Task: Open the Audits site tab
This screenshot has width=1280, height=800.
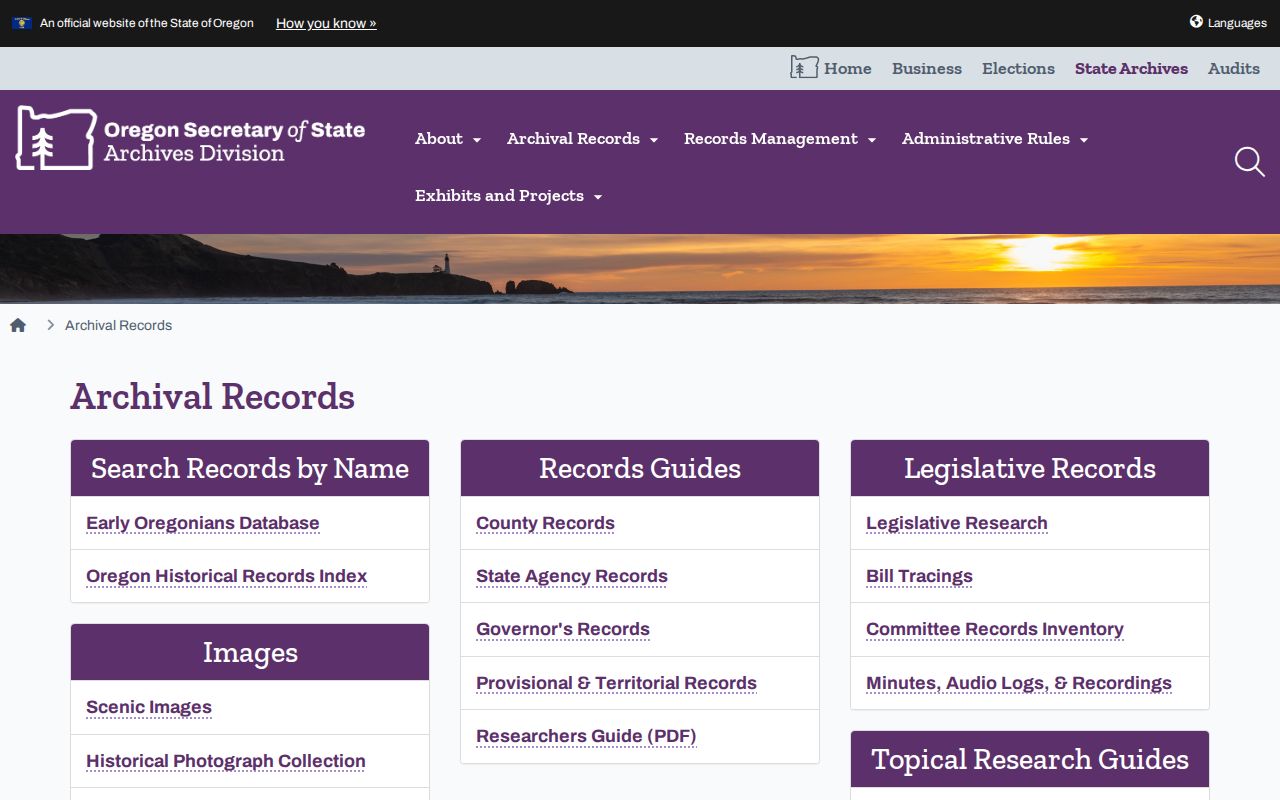Action: 1234,68
